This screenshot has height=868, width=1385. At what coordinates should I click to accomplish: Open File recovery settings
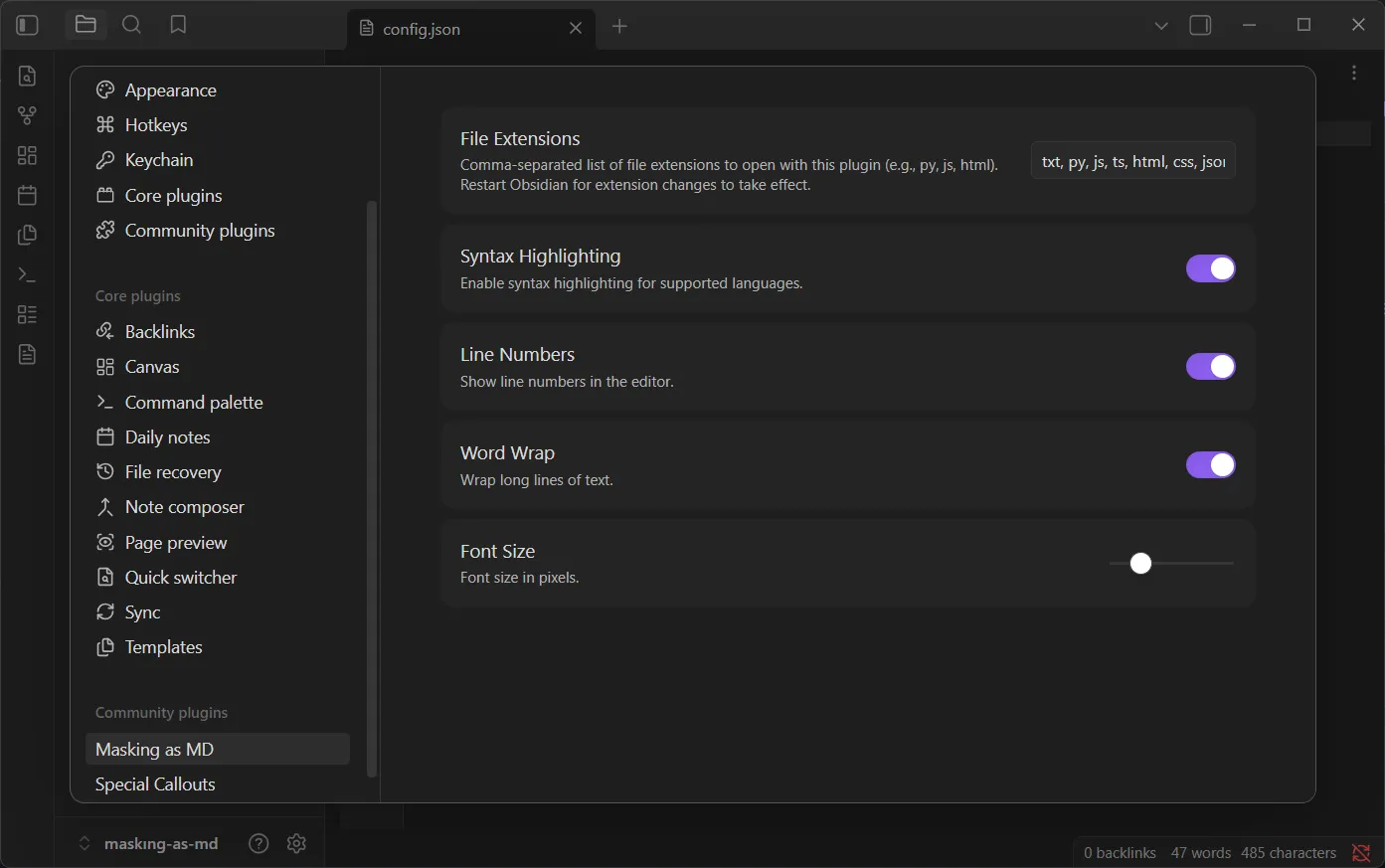click(217, 472)
